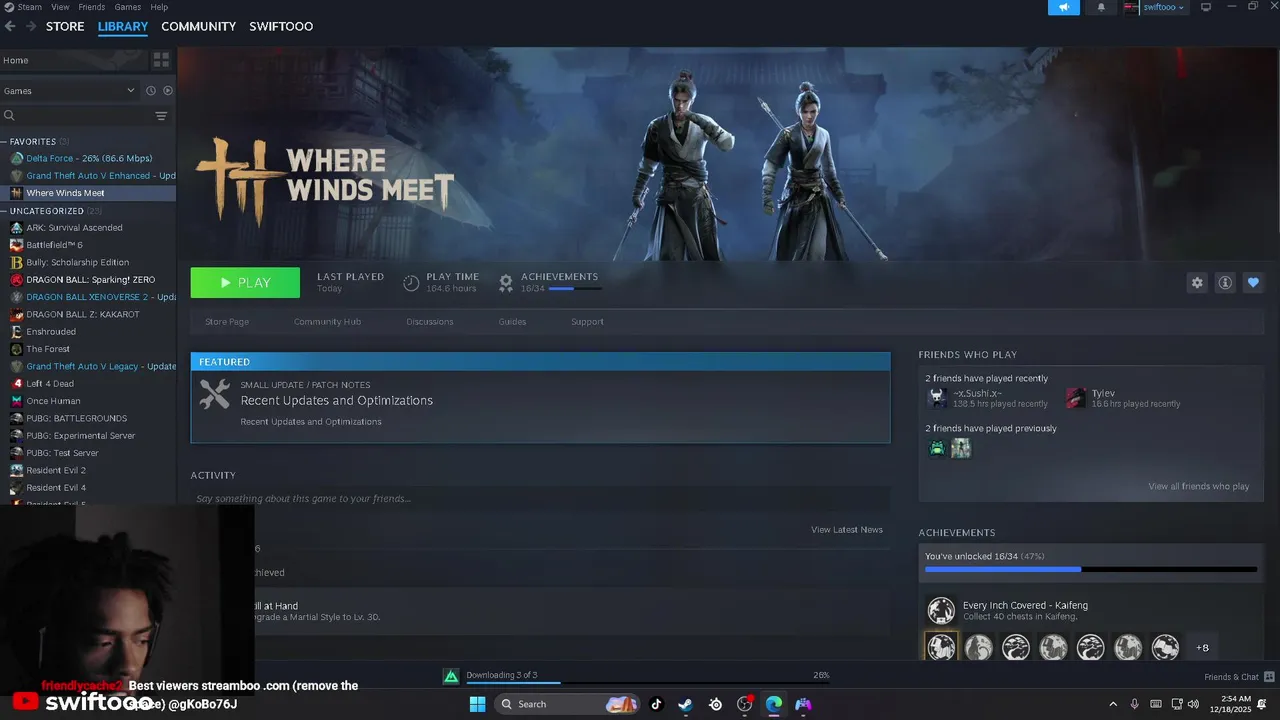The image size is (1280, 720).
Task: Go back with the left arrow
Action: tap(10, 26)
